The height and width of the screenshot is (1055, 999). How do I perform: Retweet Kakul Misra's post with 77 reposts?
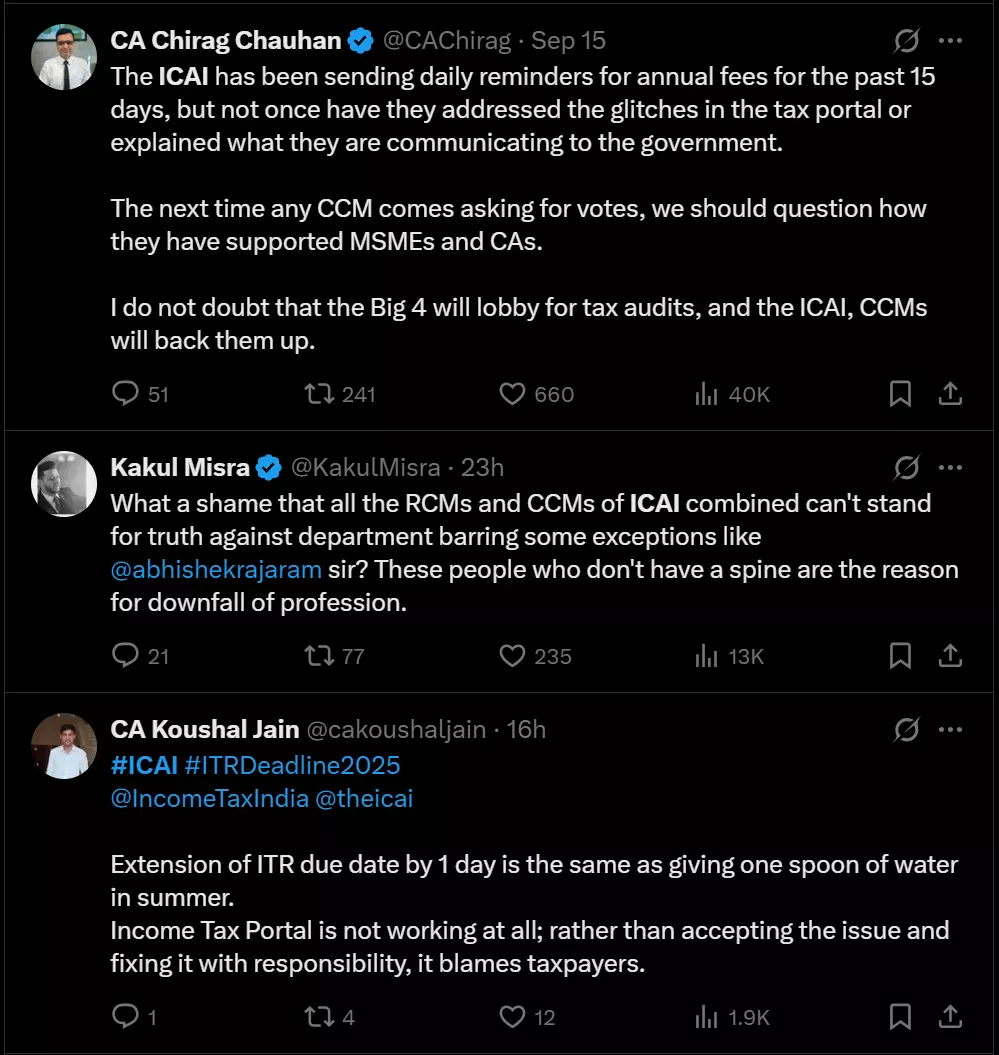tap(318, 656)
